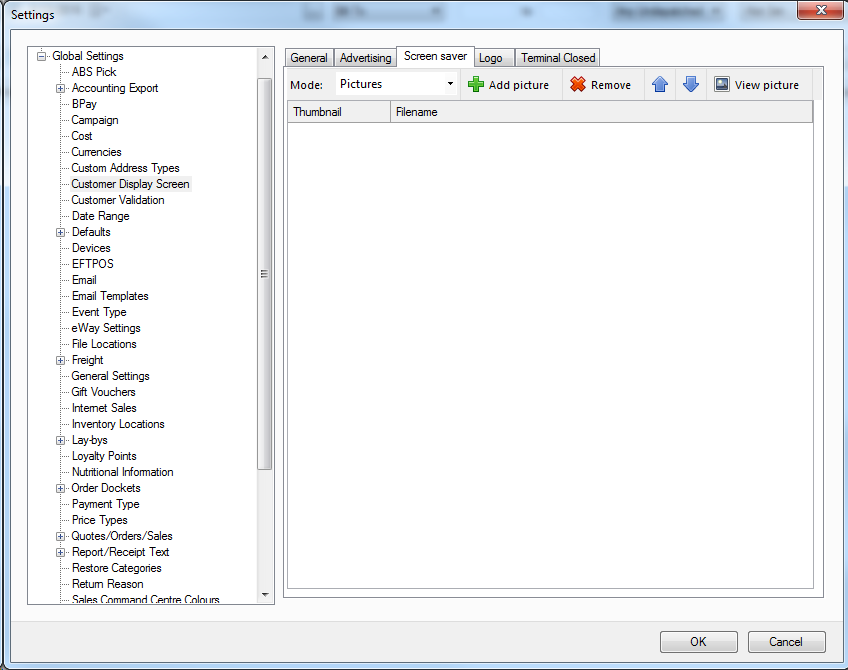Move picture up with blue arrow
The height and width of the screenshot is (670, 848).
(660, 85)
